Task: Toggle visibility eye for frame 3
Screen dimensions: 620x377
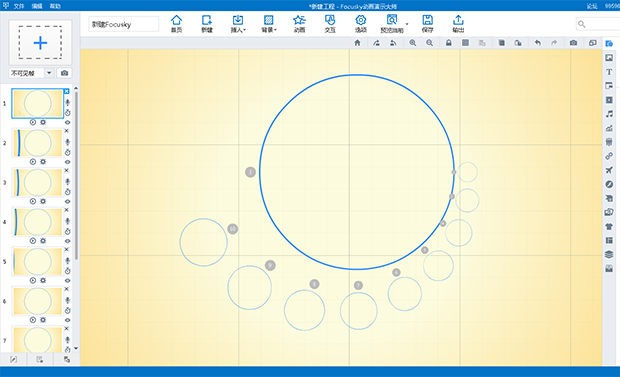Action: (x=68, y=201)
